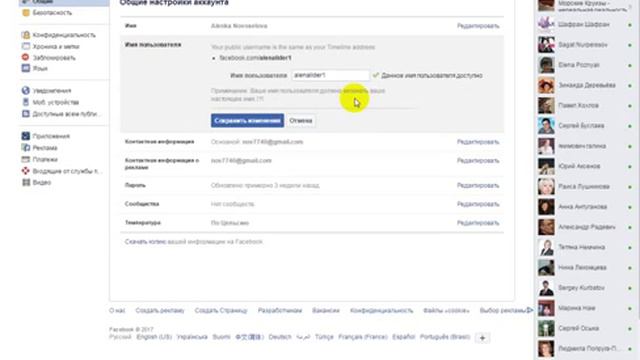Open Хроника и метки settings
Viewport: 640px width, 360px height.
(56, 46)
